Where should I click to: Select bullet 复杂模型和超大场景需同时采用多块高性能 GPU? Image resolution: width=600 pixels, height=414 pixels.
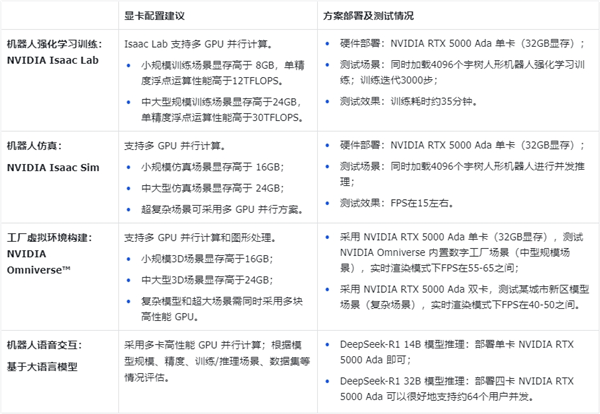[222, 309]
